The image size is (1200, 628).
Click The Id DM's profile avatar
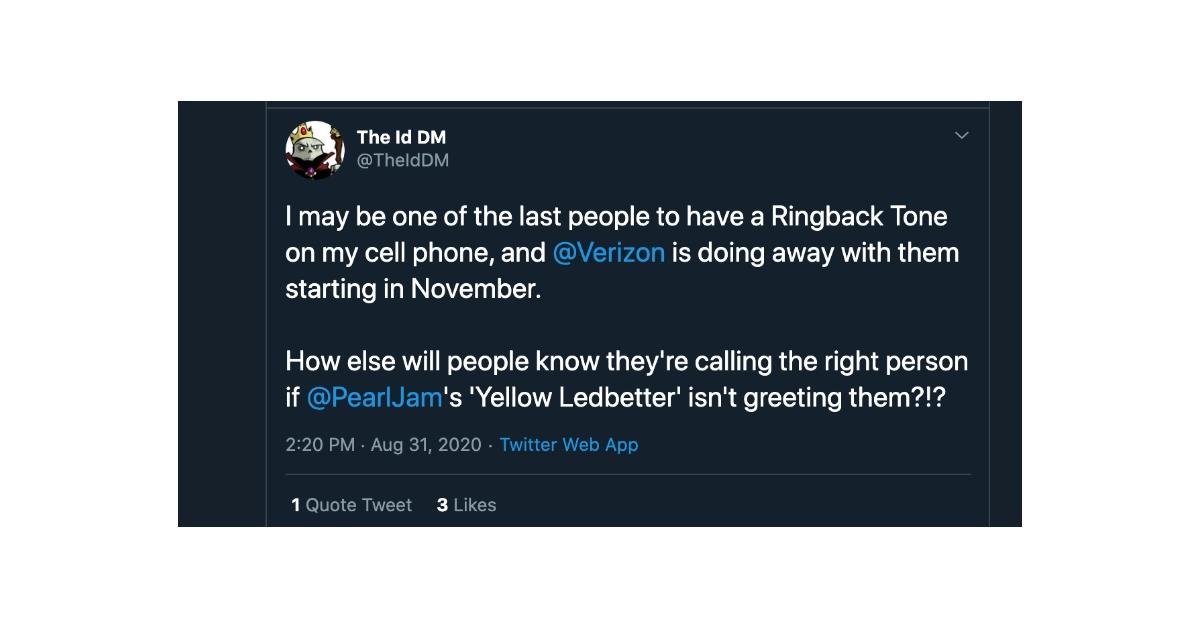click(314, 150)
